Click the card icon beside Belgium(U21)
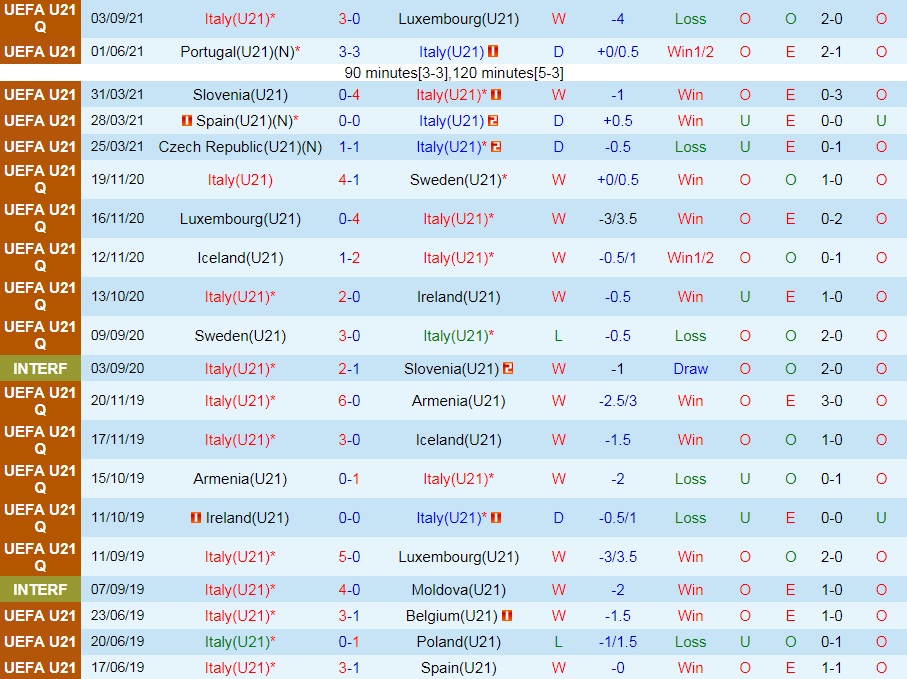The image size is (907, 679). coord(507,616)
